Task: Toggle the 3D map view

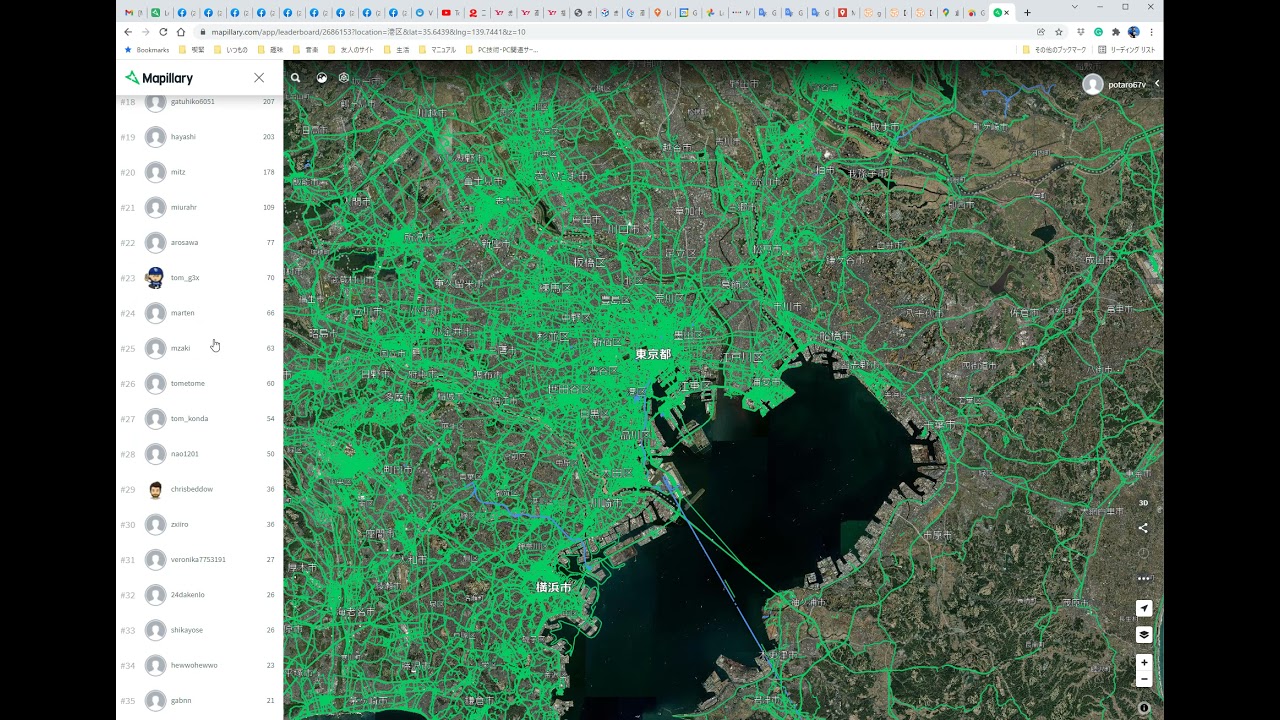Action: [x=1144, y=503]
